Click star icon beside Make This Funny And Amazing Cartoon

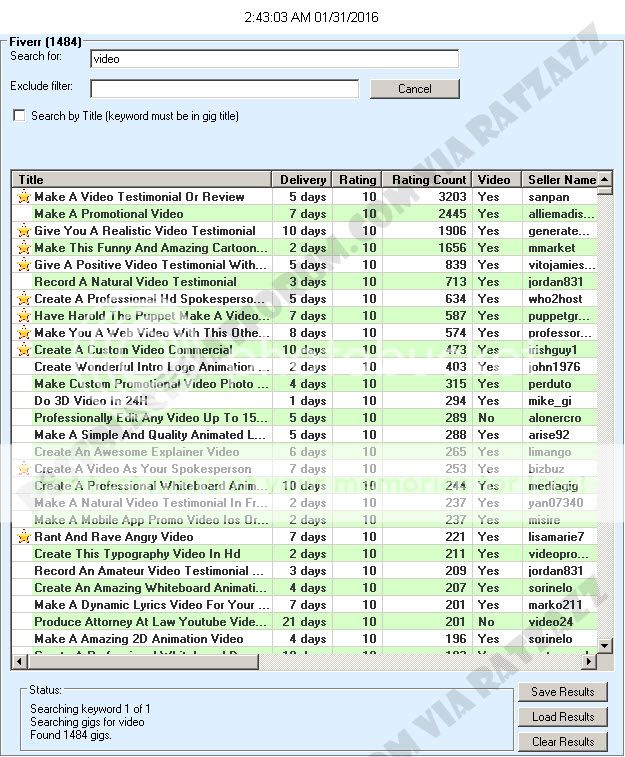coord(24,248)
